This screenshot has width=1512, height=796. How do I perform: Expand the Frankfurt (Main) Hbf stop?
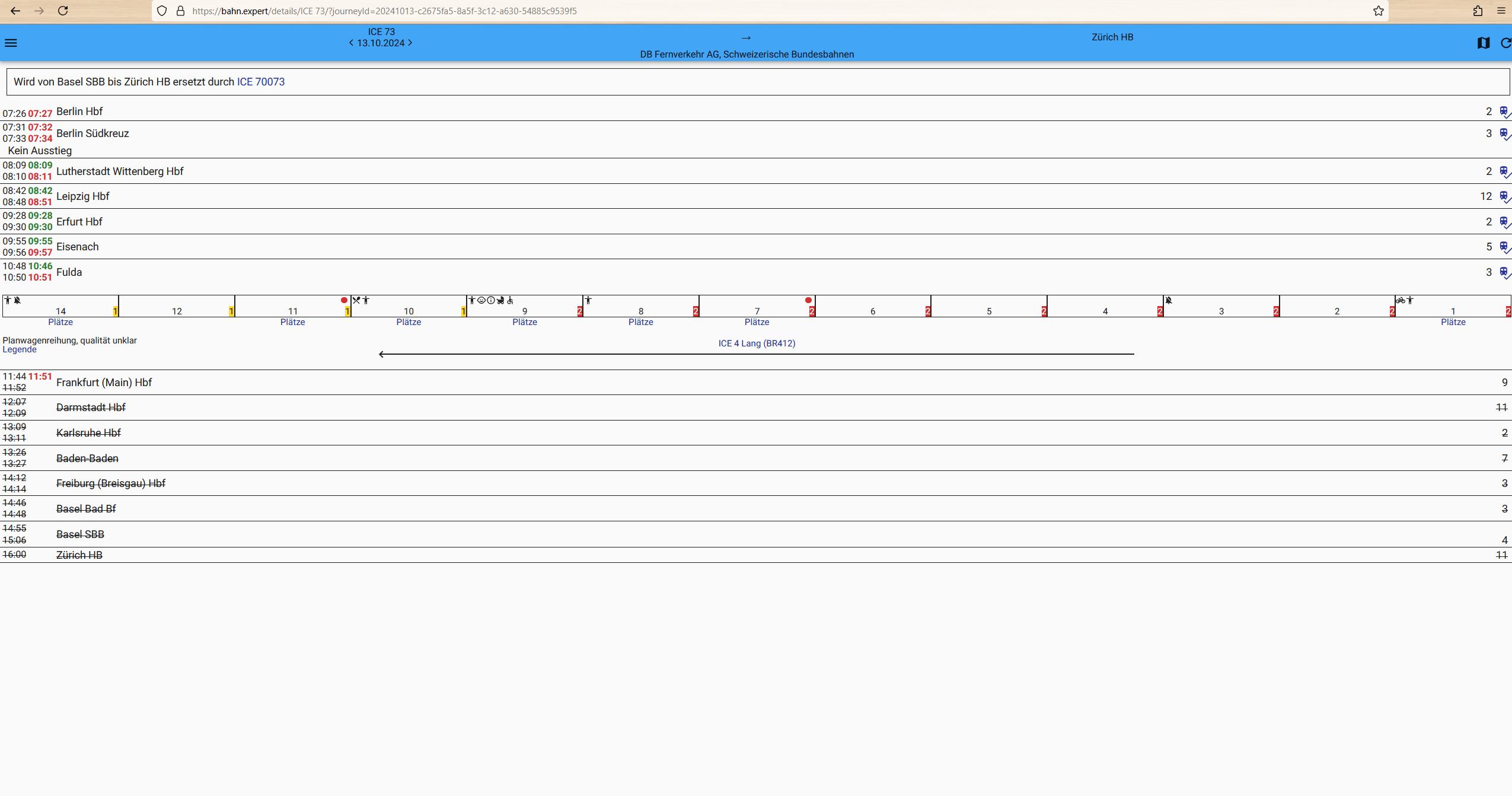tap(104, 383)
